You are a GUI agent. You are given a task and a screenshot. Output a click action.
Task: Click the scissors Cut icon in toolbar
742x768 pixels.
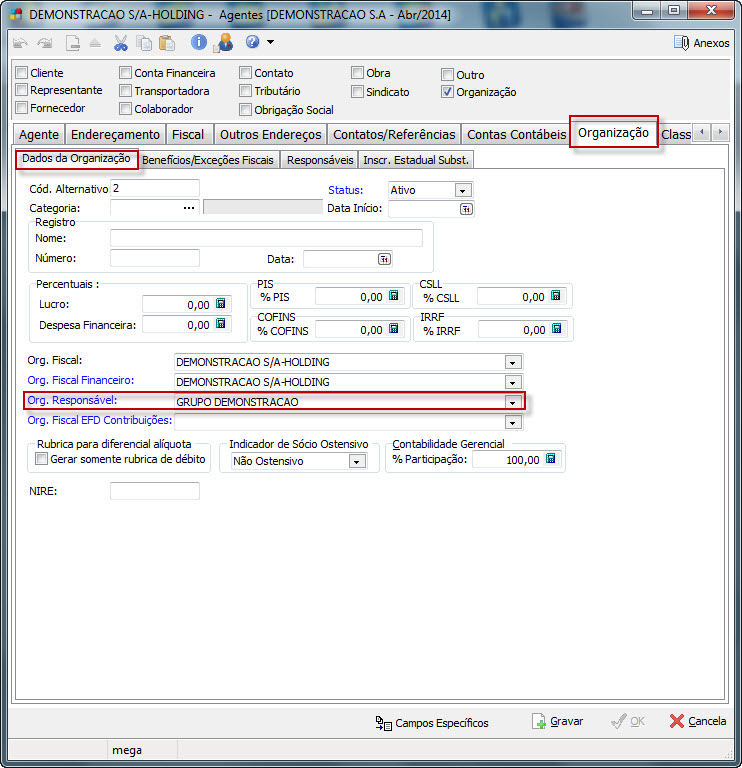point(121,42)
